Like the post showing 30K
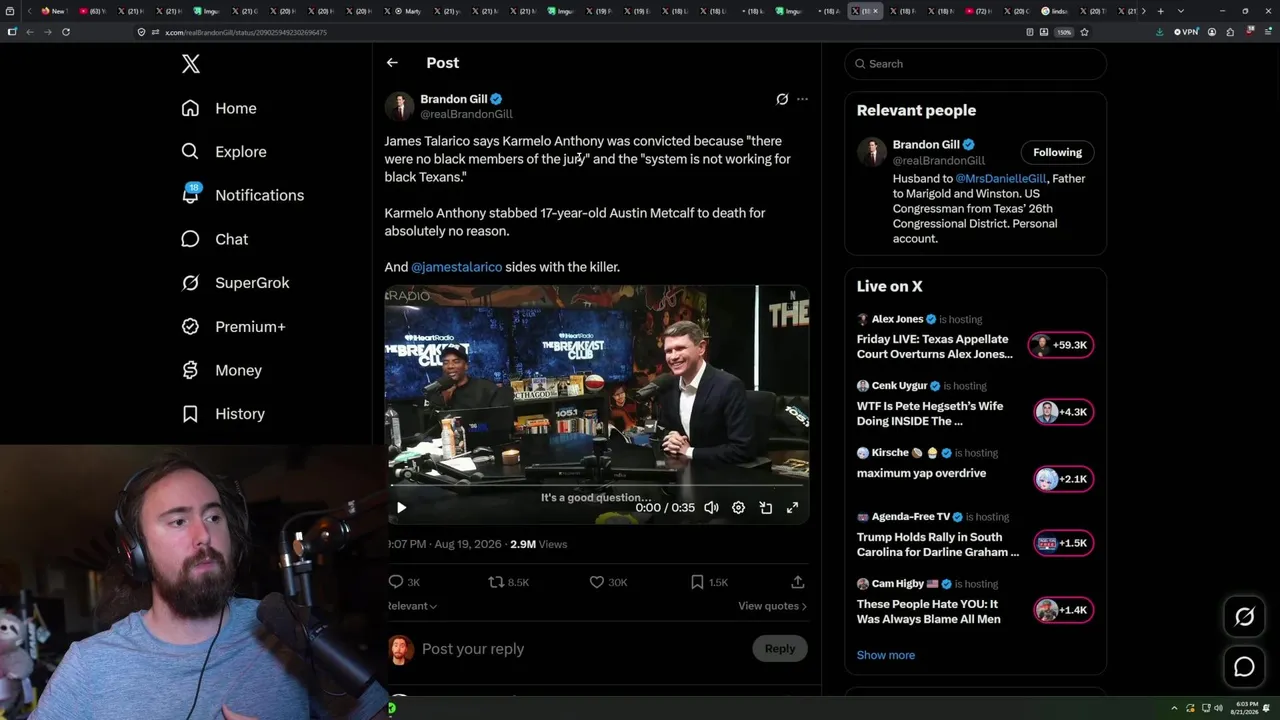1280x720 pixels. tap(608, 582)
